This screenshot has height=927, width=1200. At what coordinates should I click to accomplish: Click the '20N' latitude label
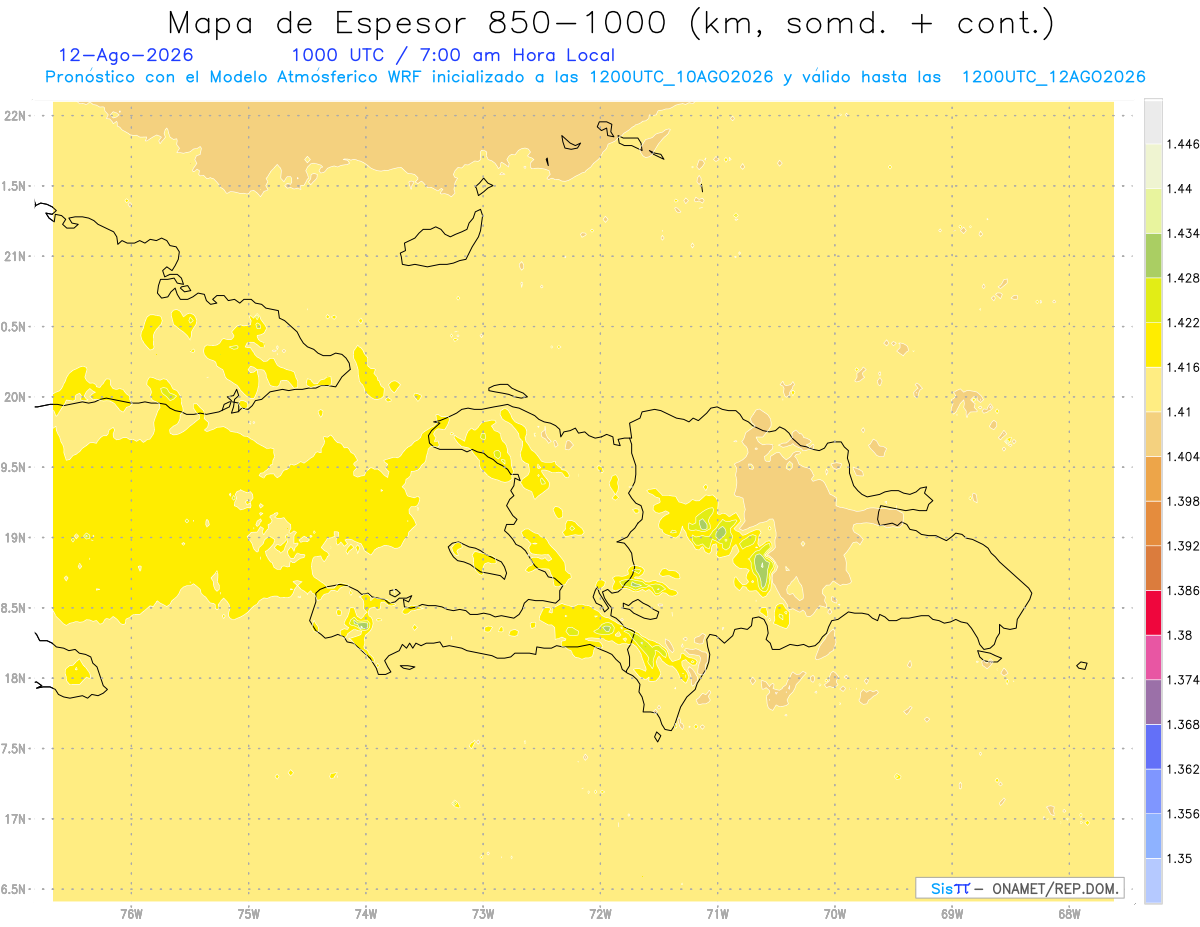(x=15, y=397)
